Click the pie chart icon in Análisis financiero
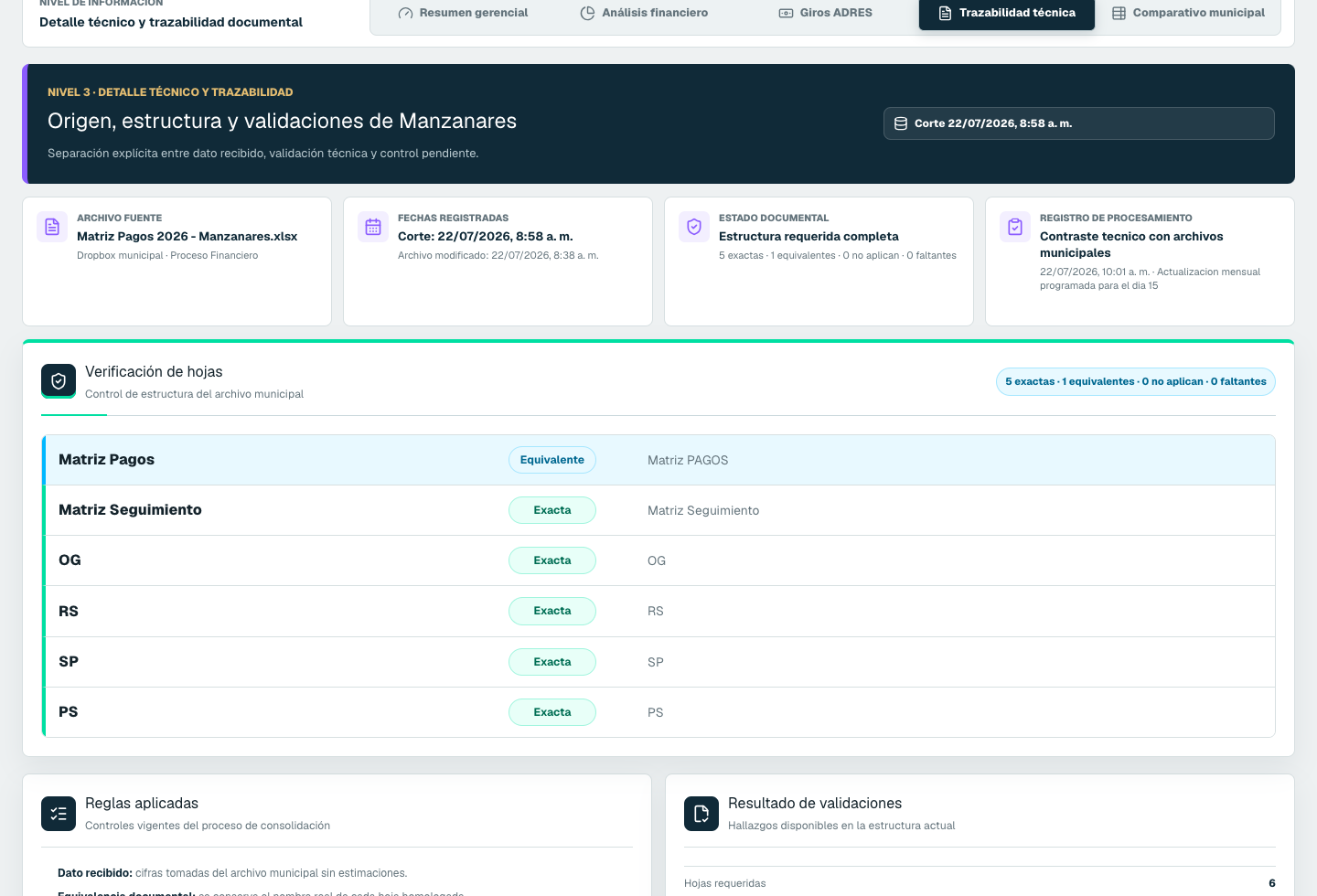Image resolution: width=1317 pixels, height=896 pixels. (588, 14)
